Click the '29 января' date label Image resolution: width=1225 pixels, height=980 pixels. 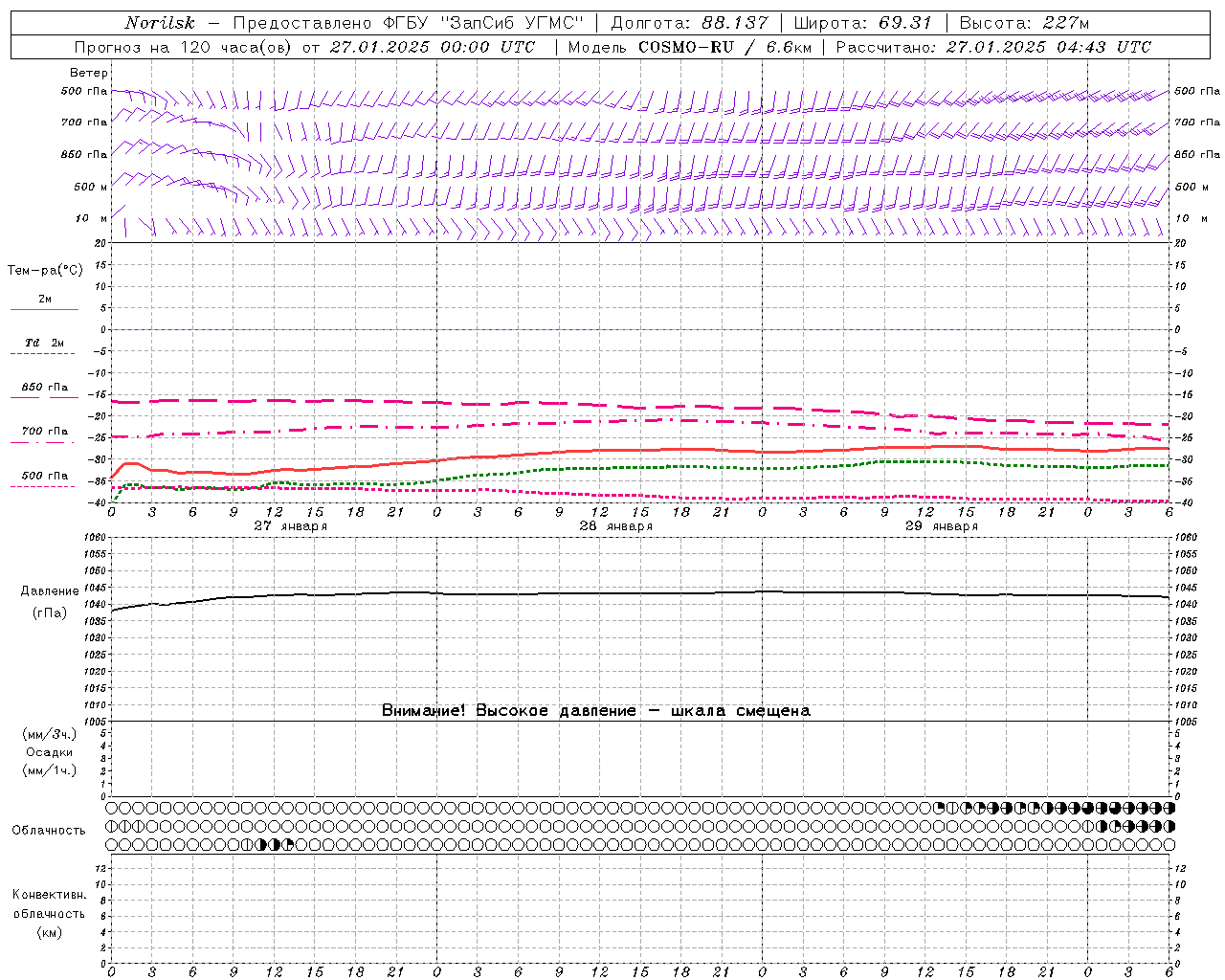pyautogui.click(x=941, y=526)
